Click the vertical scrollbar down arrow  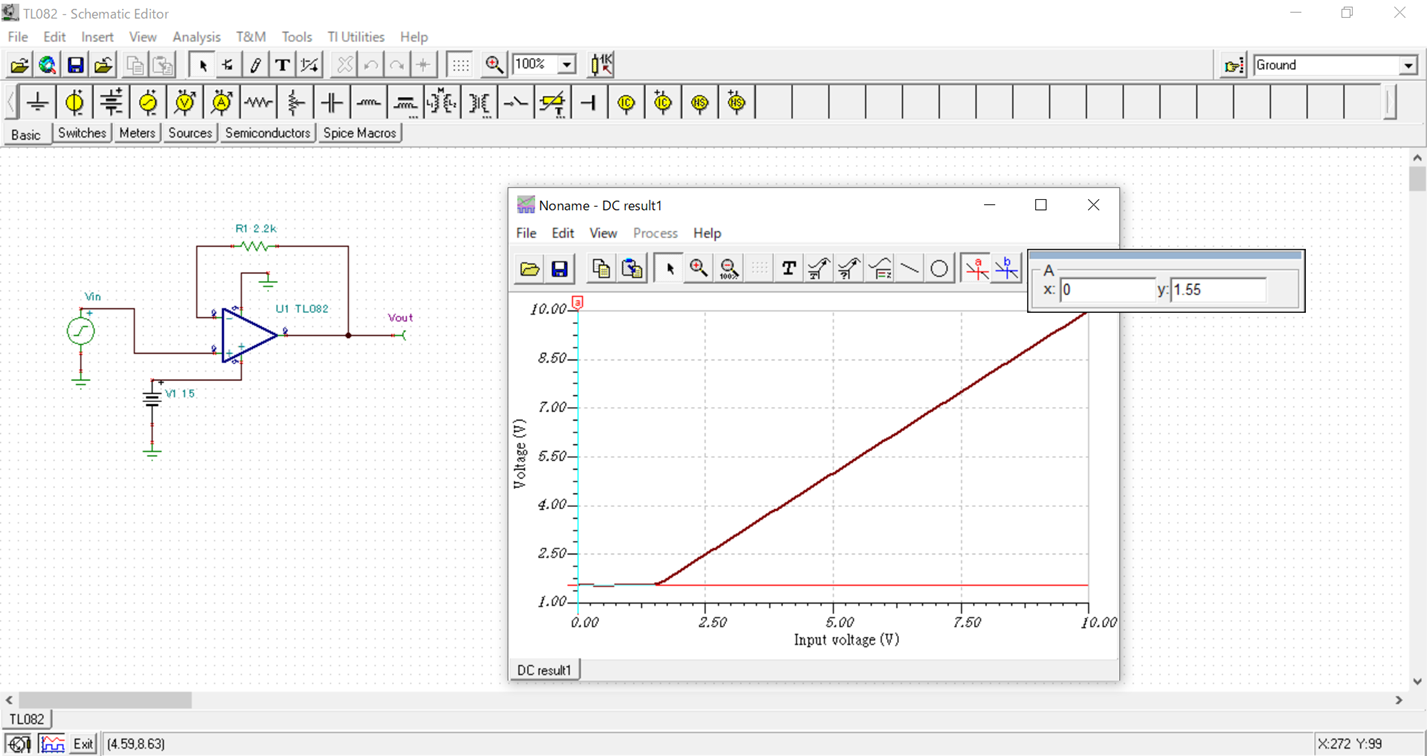[1417, 681]
